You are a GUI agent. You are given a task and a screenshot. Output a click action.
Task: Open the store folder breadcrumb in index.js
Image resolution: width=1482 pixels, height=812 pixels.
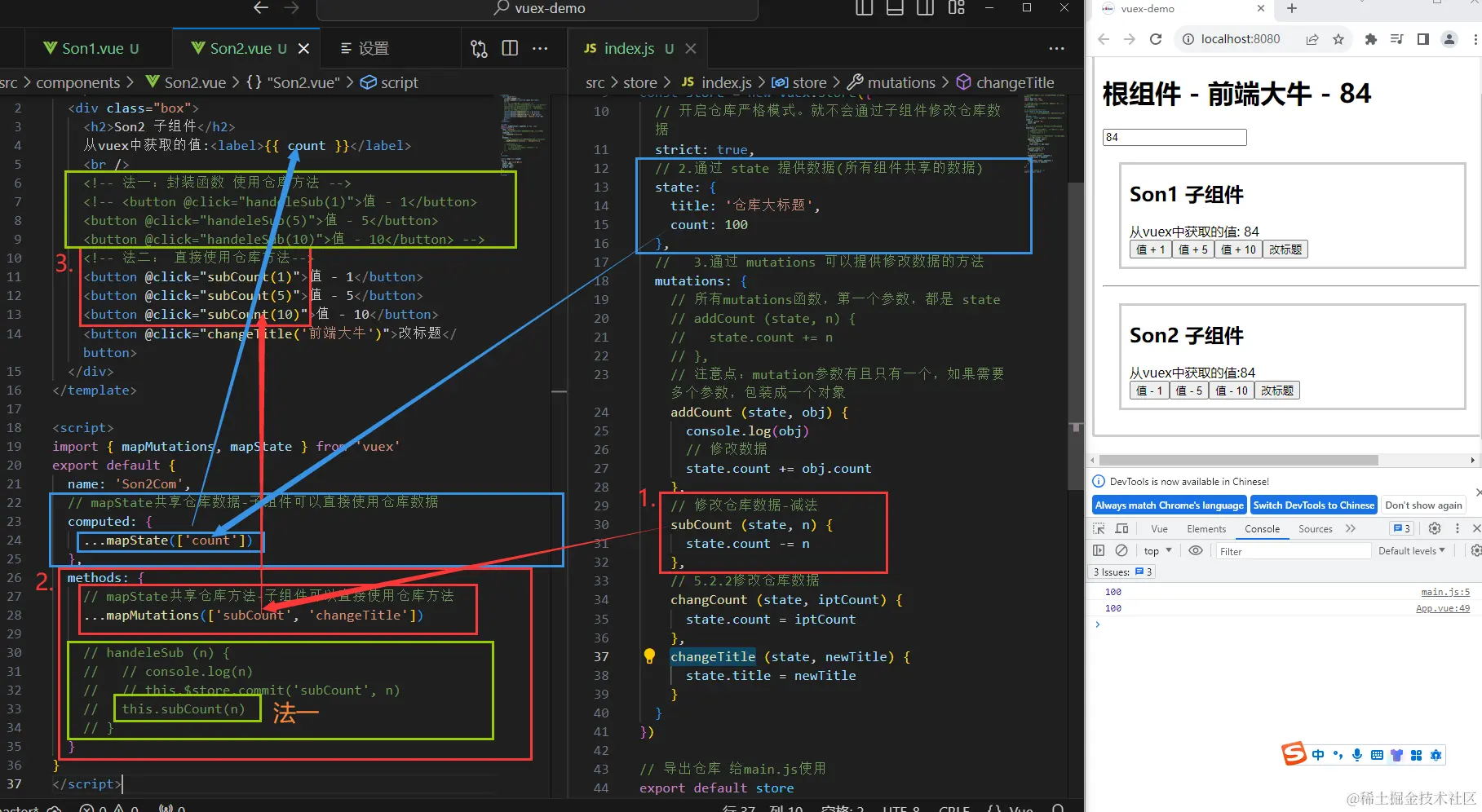coord(640,82)
